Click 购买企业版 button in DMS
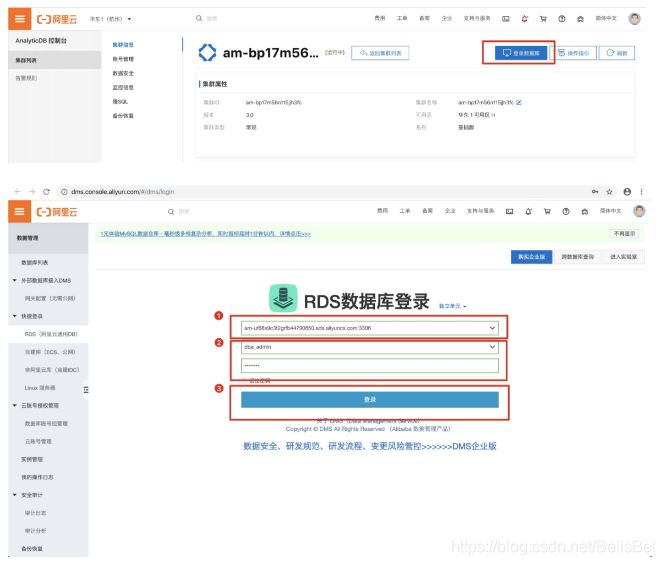This screenshot has width=664, height=565. tap(531, 257)
